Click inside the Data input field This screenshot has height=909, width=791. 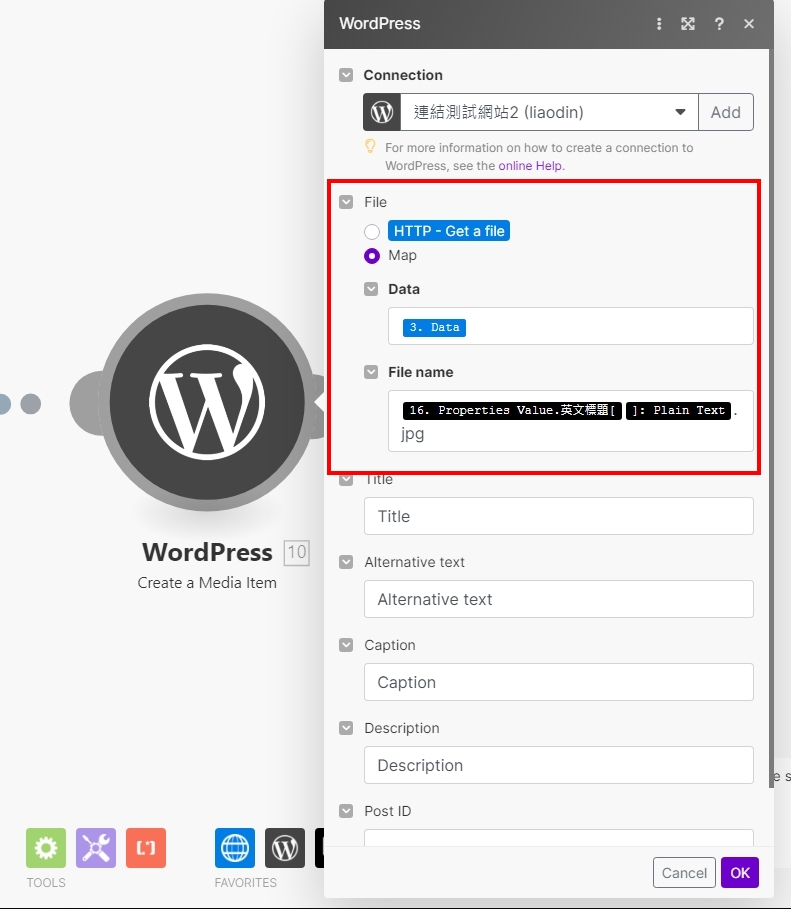point(571,326)
